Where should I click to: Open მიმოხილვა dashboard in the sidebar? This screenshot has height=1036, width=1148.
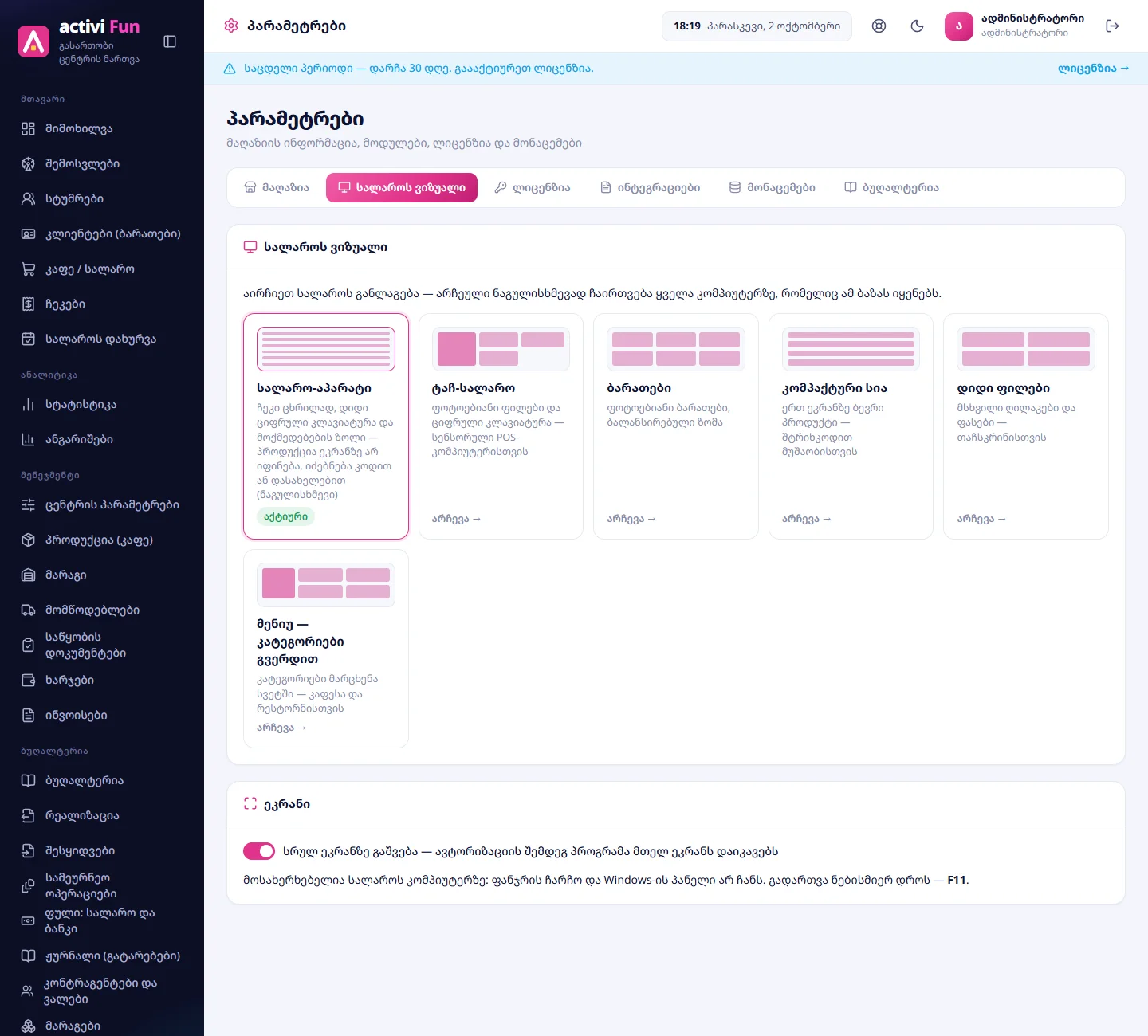click(102, 128)
